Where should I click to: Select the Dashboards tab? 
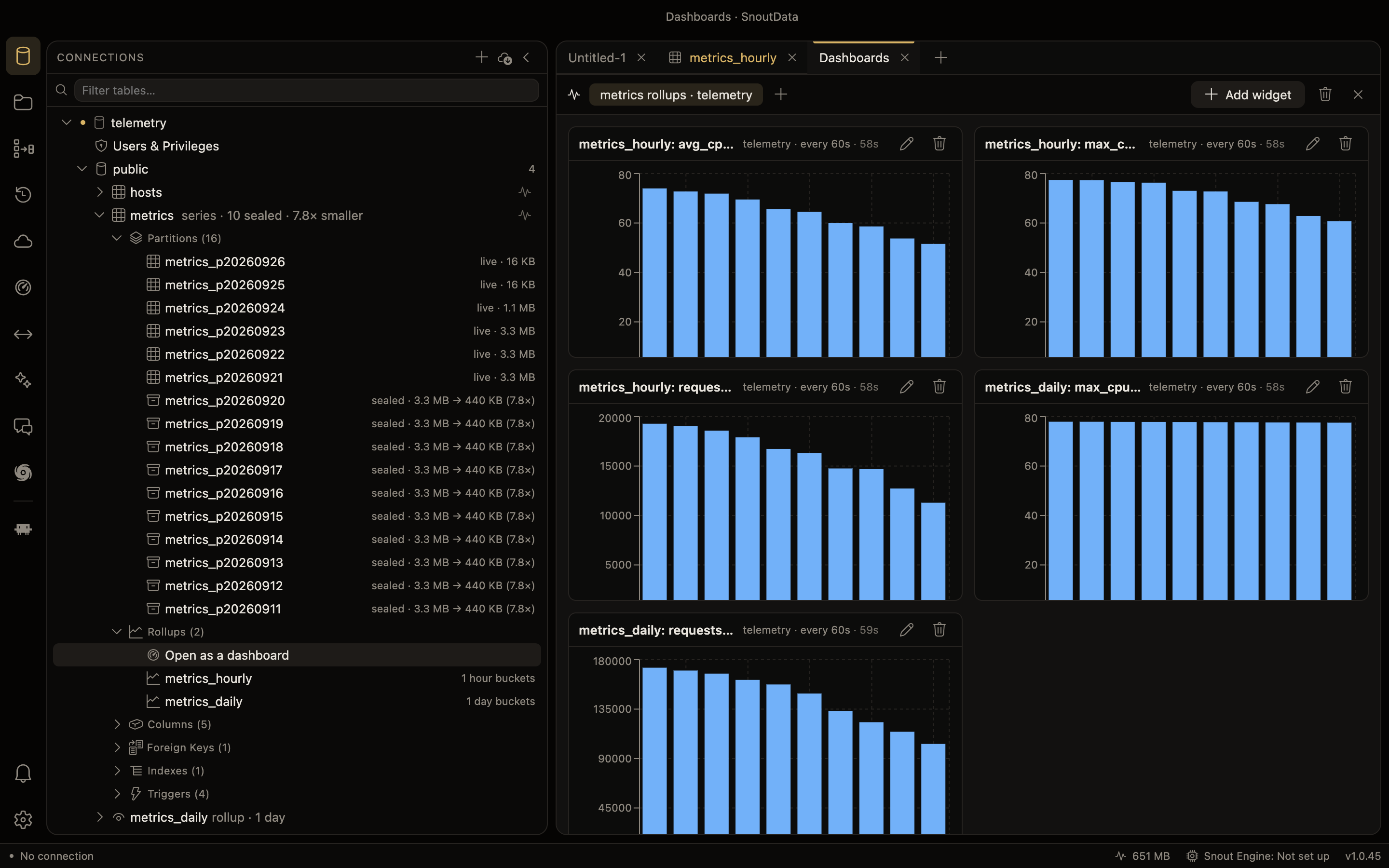pos(854,58)
